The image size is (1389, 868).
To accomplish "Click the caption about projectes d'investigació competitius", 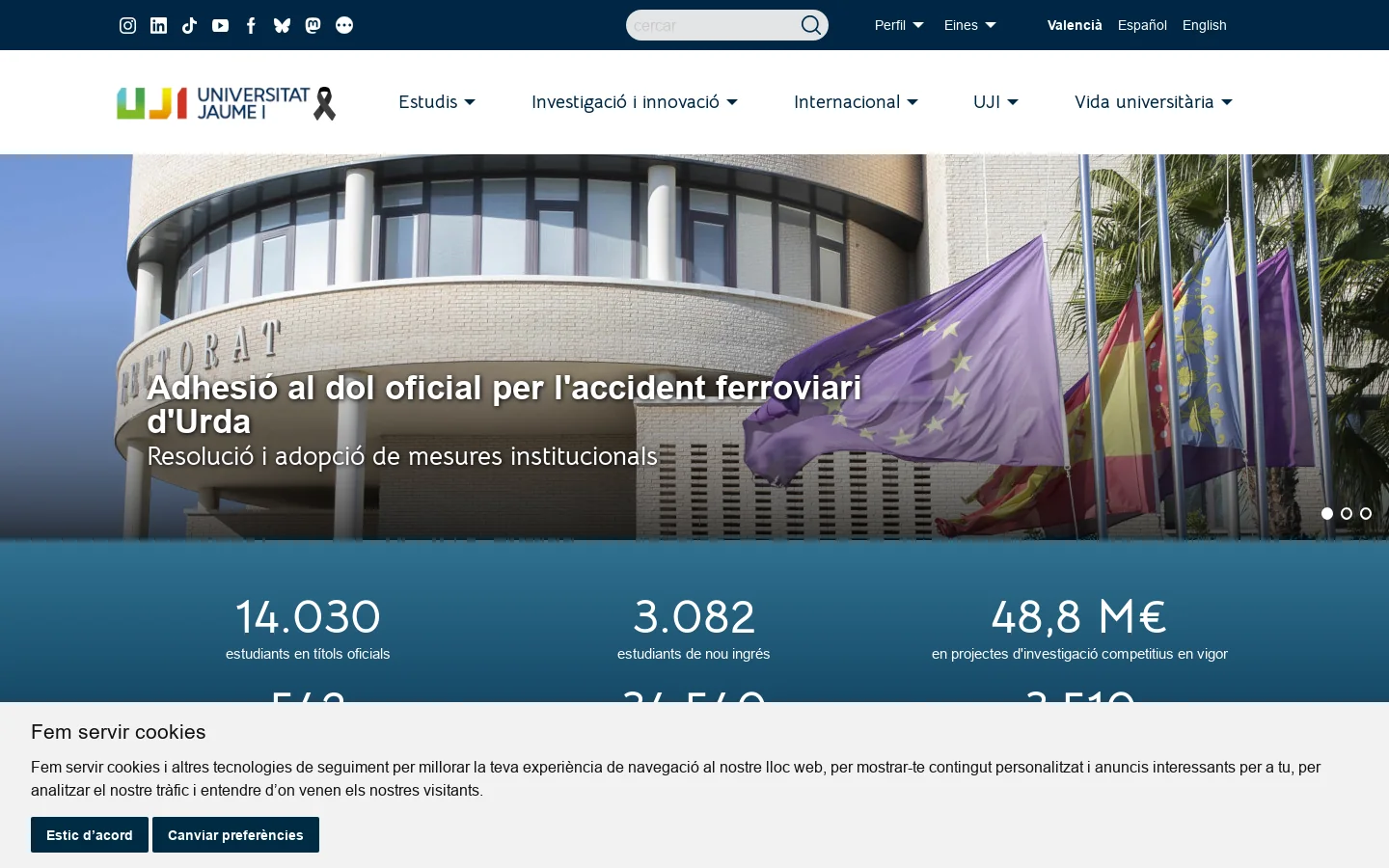I will click(1079, 654).
